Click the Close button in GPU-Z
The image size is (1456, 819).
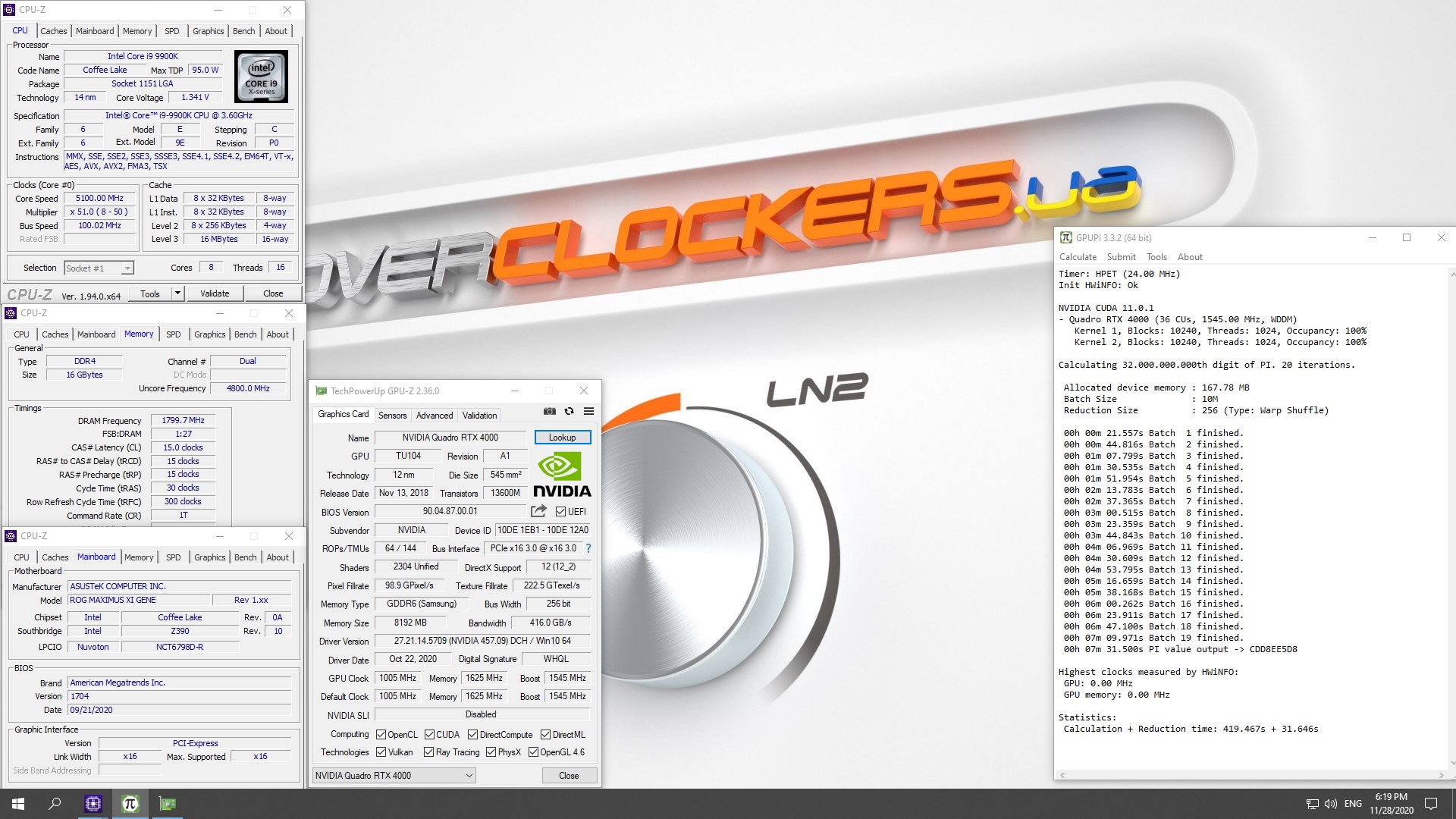pyautogui.click(x=569, y=776)
